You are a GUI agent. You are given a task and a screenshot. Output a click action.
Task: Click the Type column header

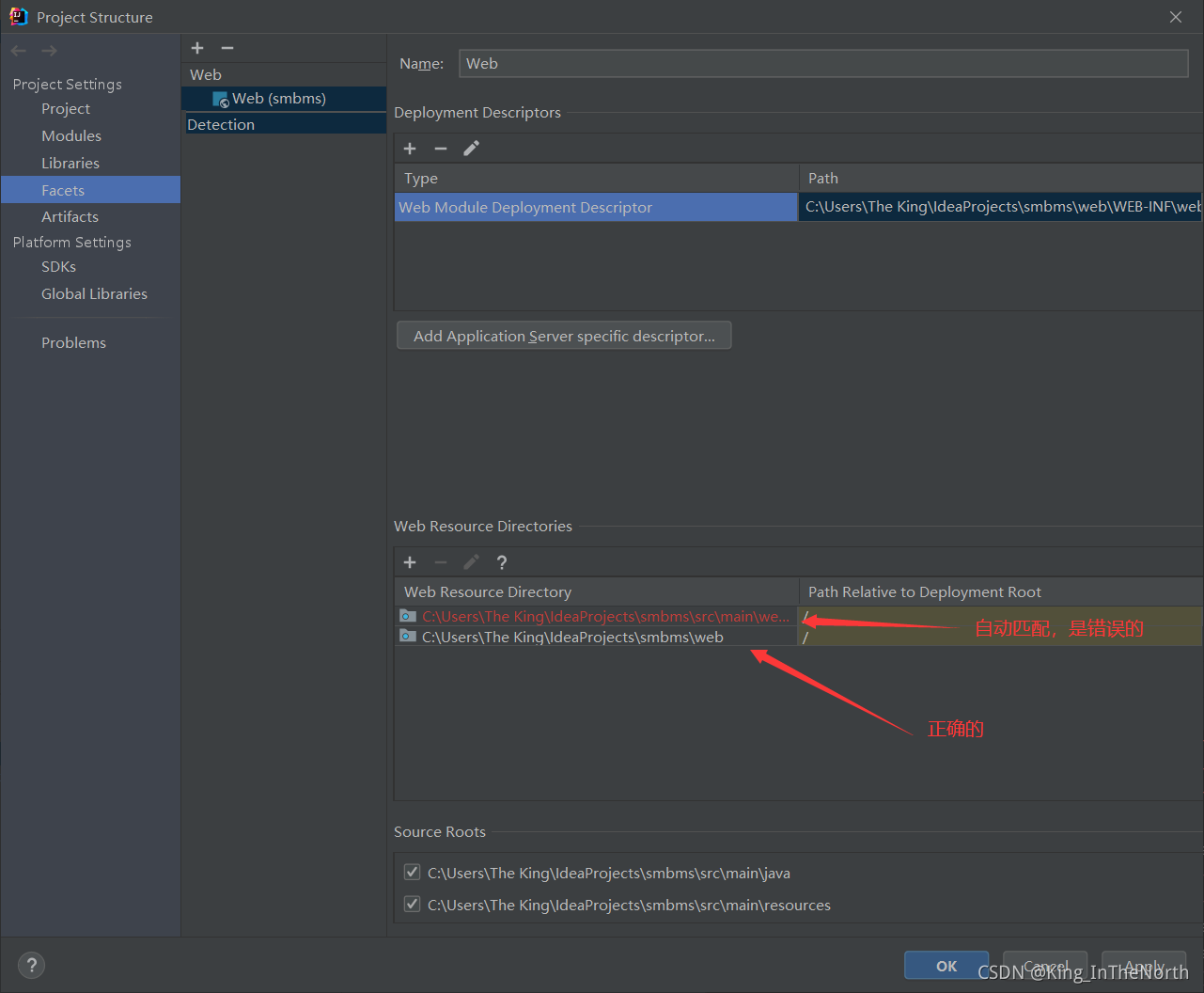pyautogui.click(x=597, y=179)
